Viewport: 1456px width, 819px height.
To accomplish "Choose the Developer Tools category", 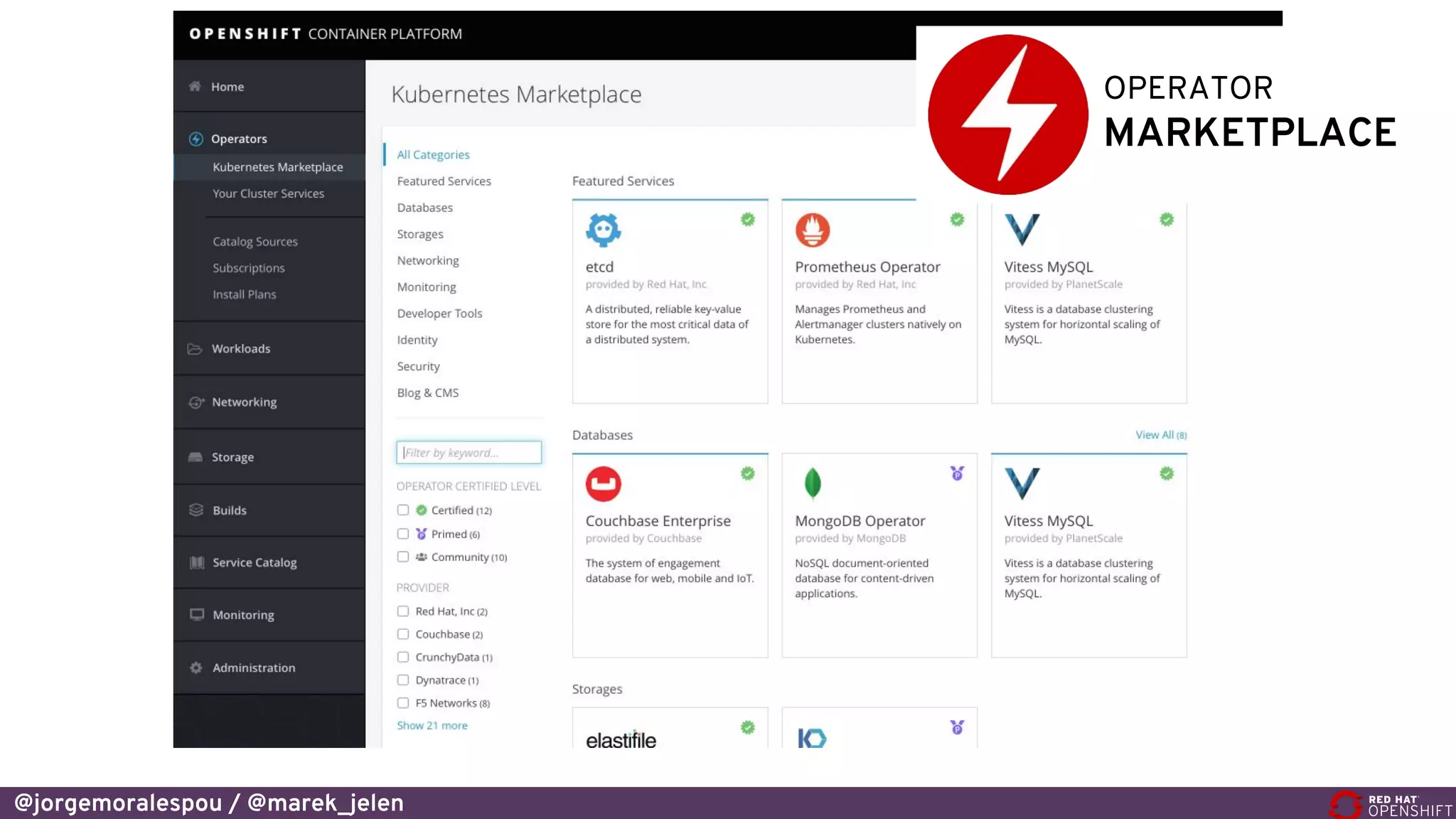I will pyautogui.click(x=439, y=314).
